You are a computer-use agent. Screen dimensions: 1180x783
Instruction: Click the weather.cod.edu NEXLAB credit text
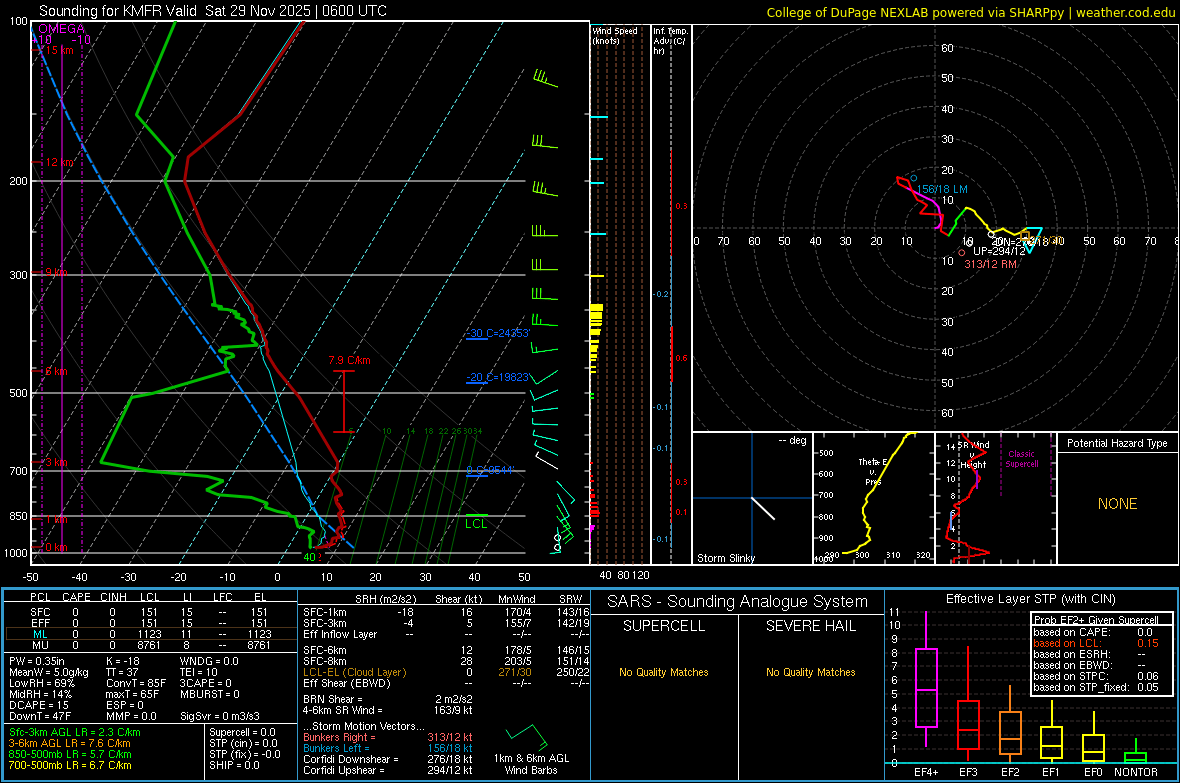coord(971,12)
